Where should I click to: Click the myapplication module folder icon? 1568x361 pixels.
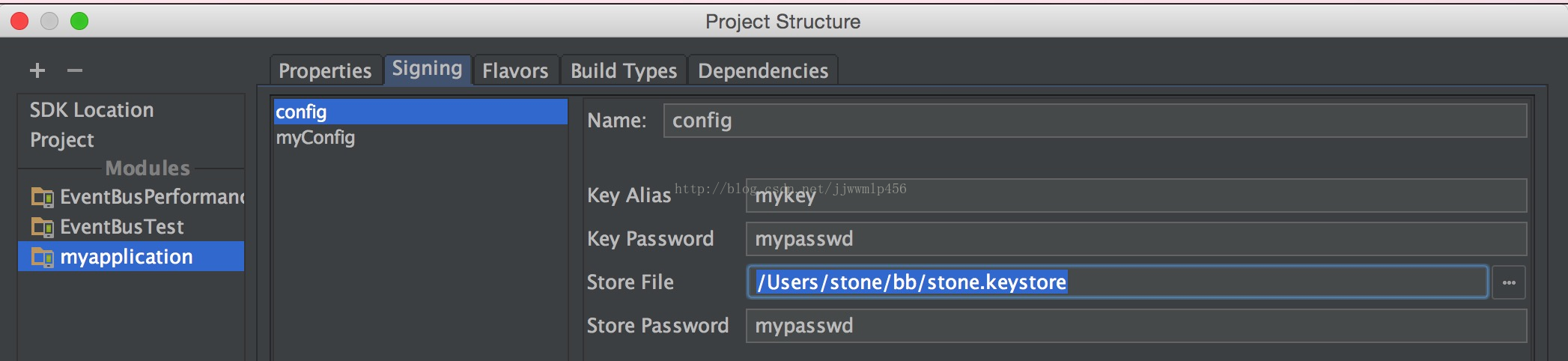click(x=43, y=257)
